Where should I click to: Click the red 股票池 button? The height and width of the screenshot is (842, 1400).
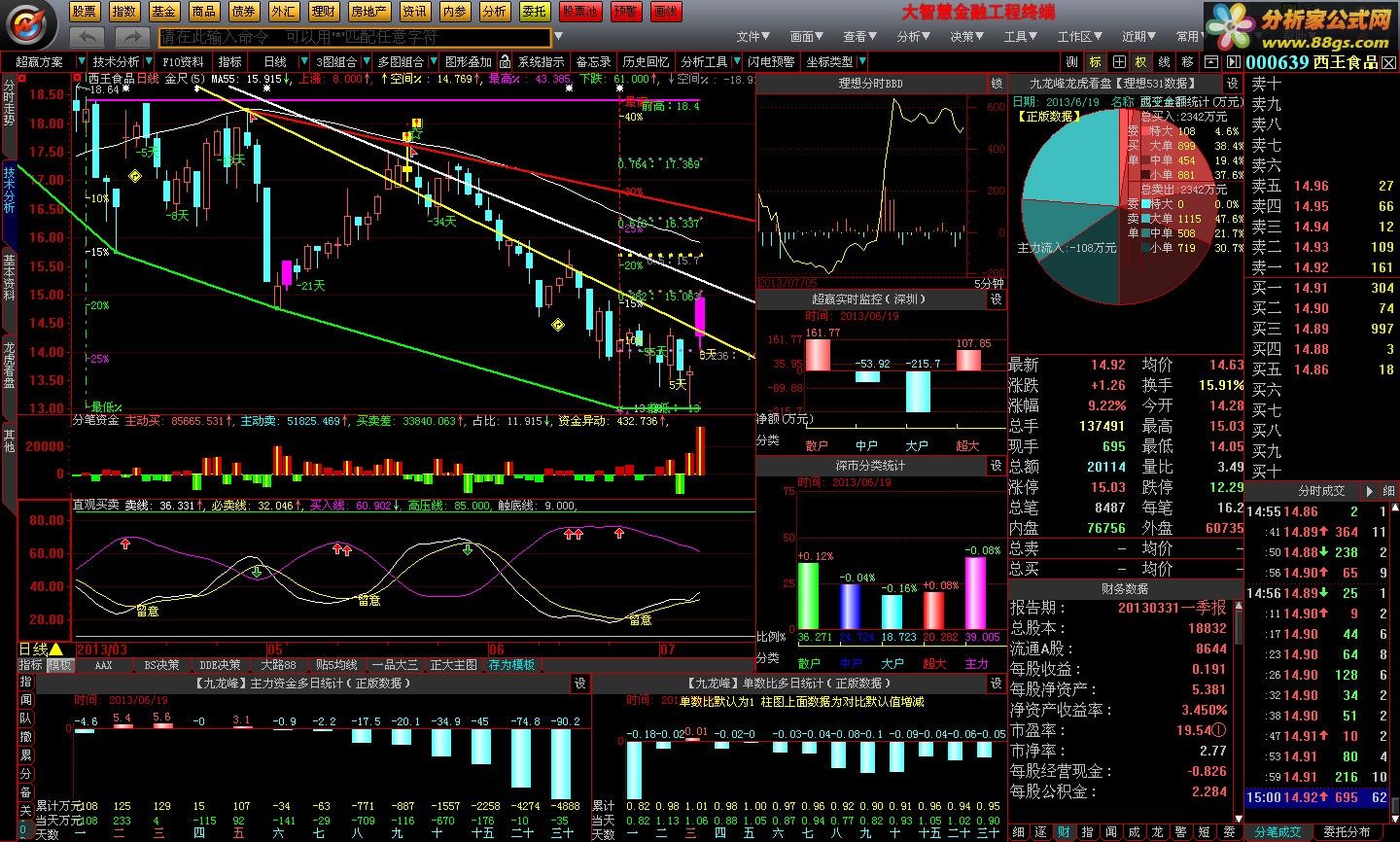coord(580,12)
